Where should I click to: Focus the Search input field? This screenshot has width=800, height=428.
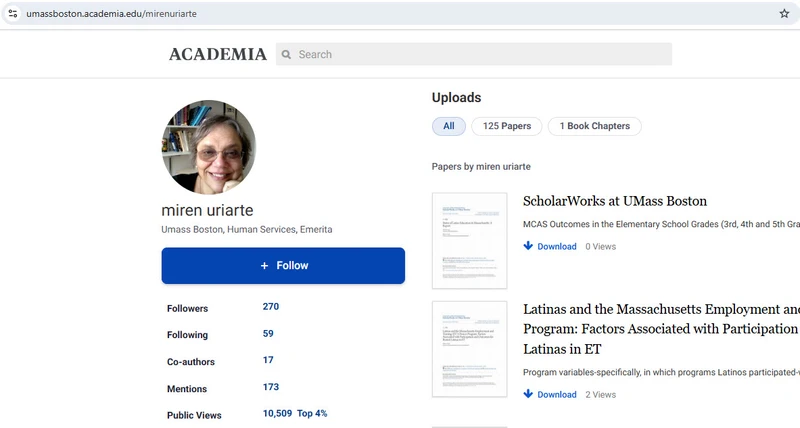tap(474, 54)
